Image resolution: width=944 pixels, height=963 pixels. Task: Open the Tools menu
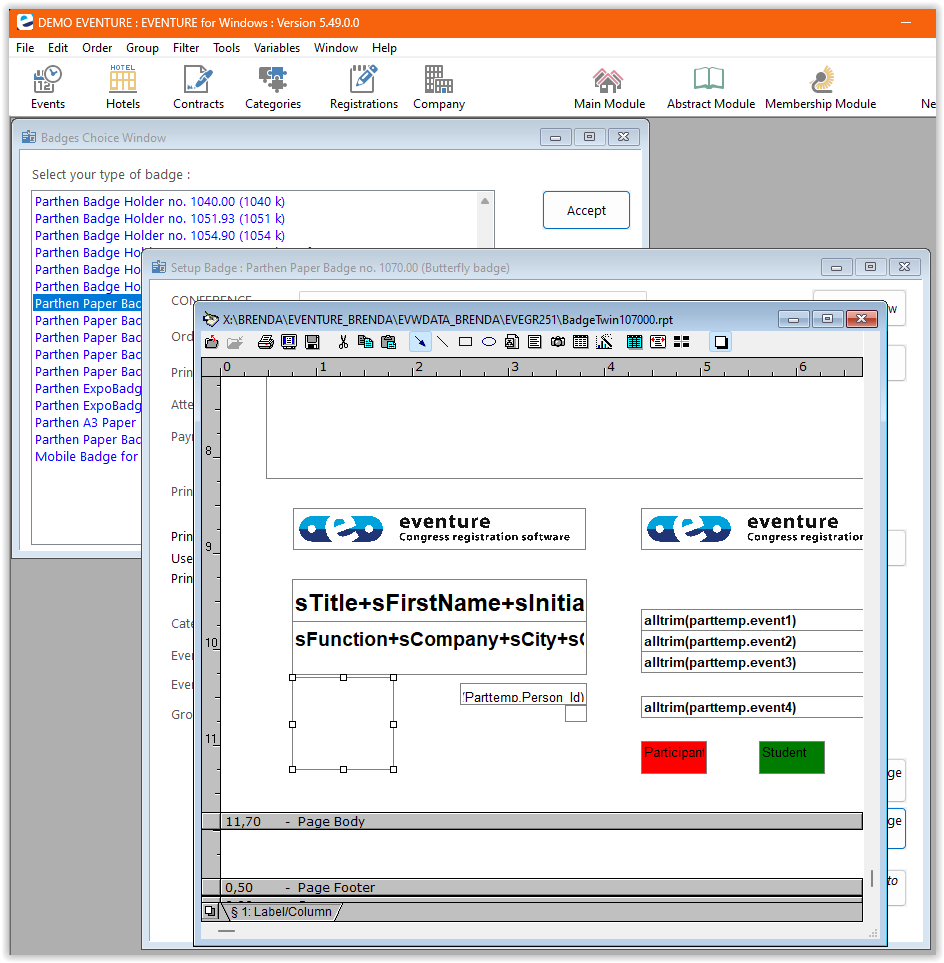227,48
